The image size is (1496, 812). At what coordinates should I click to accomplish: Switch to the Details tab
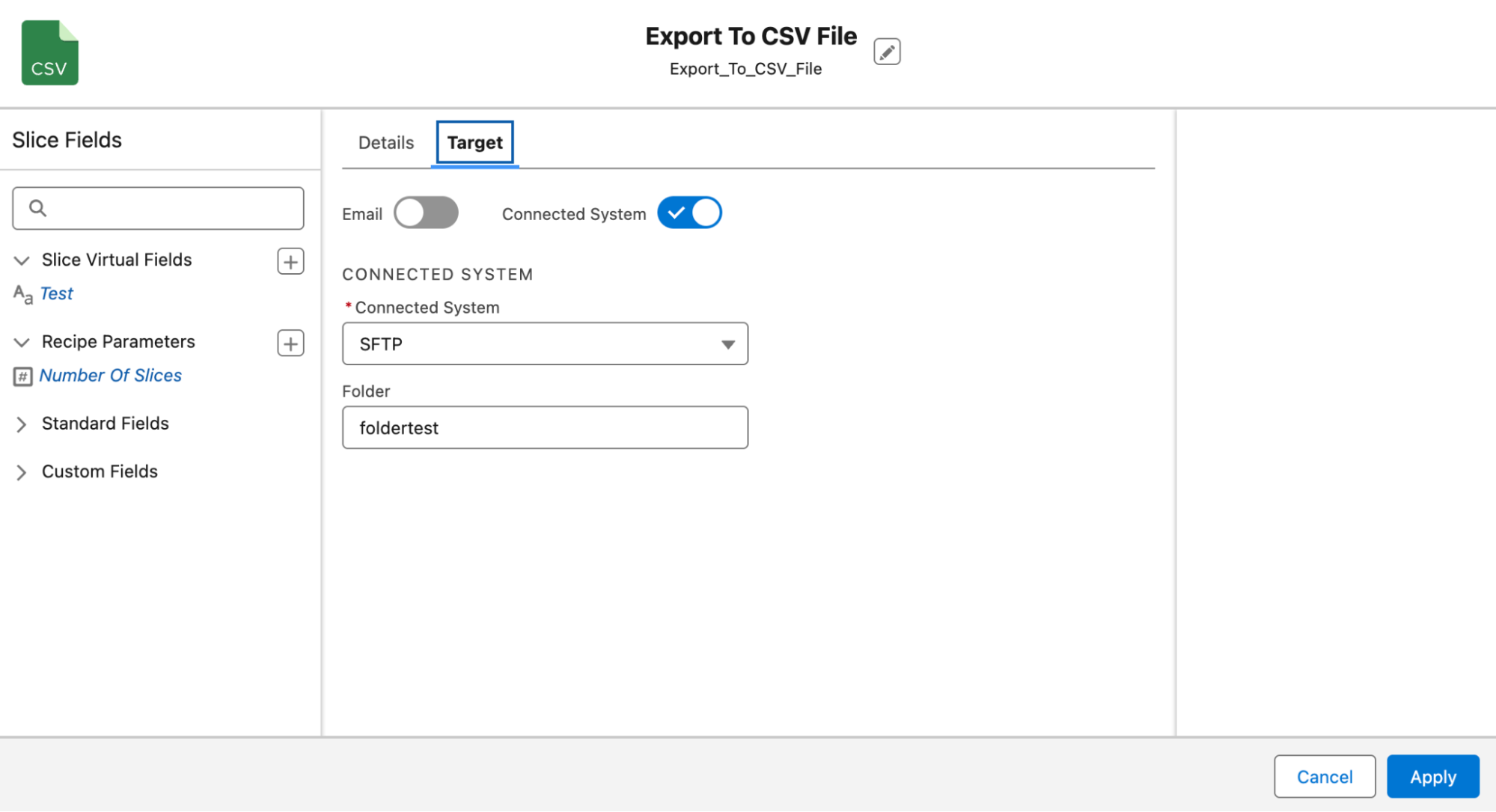tap(385, 143)
